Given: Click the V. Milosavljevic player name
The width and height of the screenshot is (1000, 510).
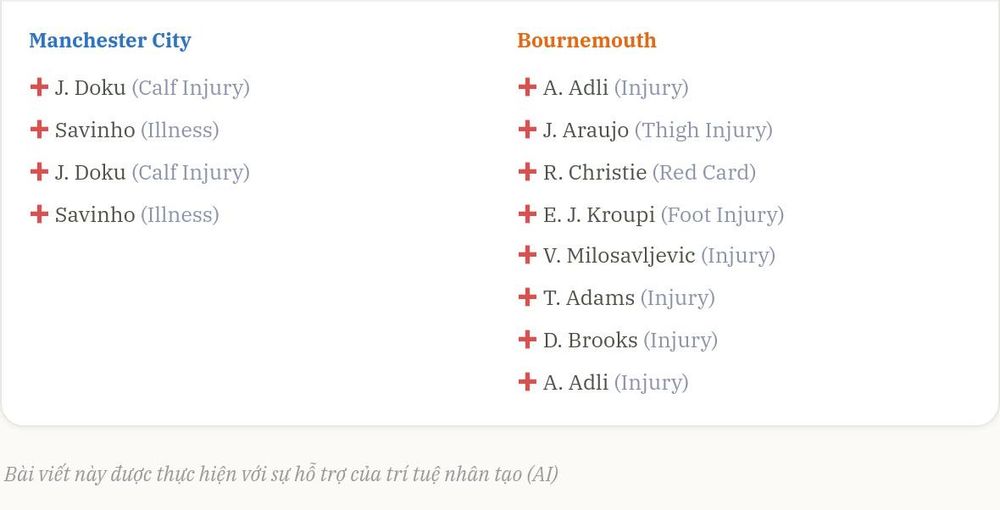Looking at the screenshot, I should [x=619, y=256].
